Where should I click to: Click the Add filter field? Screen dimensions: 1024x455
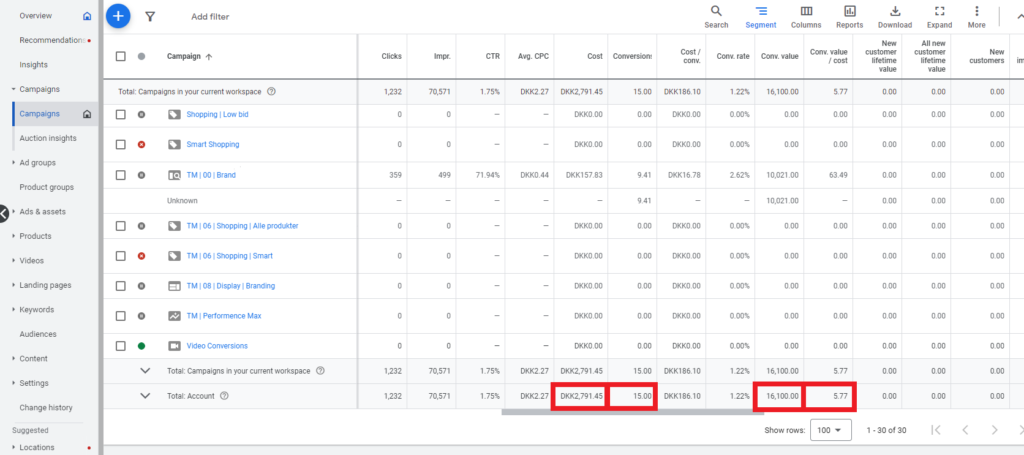pyautogui.click(x=210, y=17)
